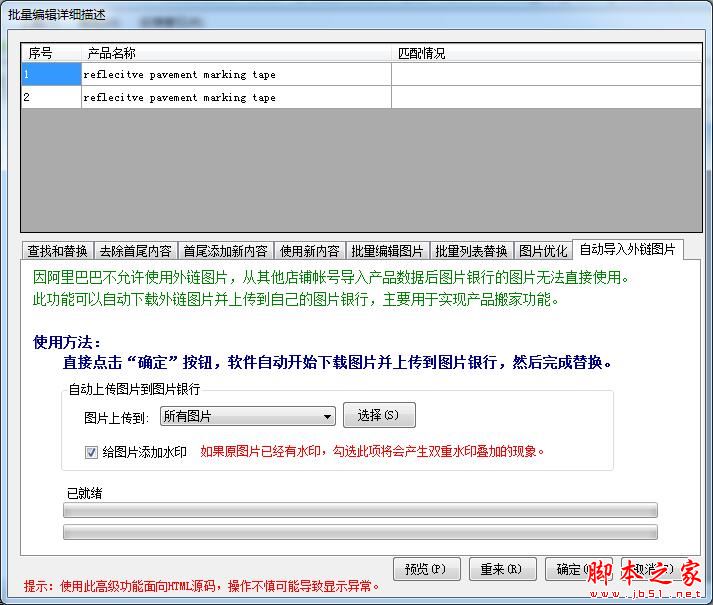Click the 匹配情况 column header
This screenshot has width=713, height=605.
click(547, 53)
